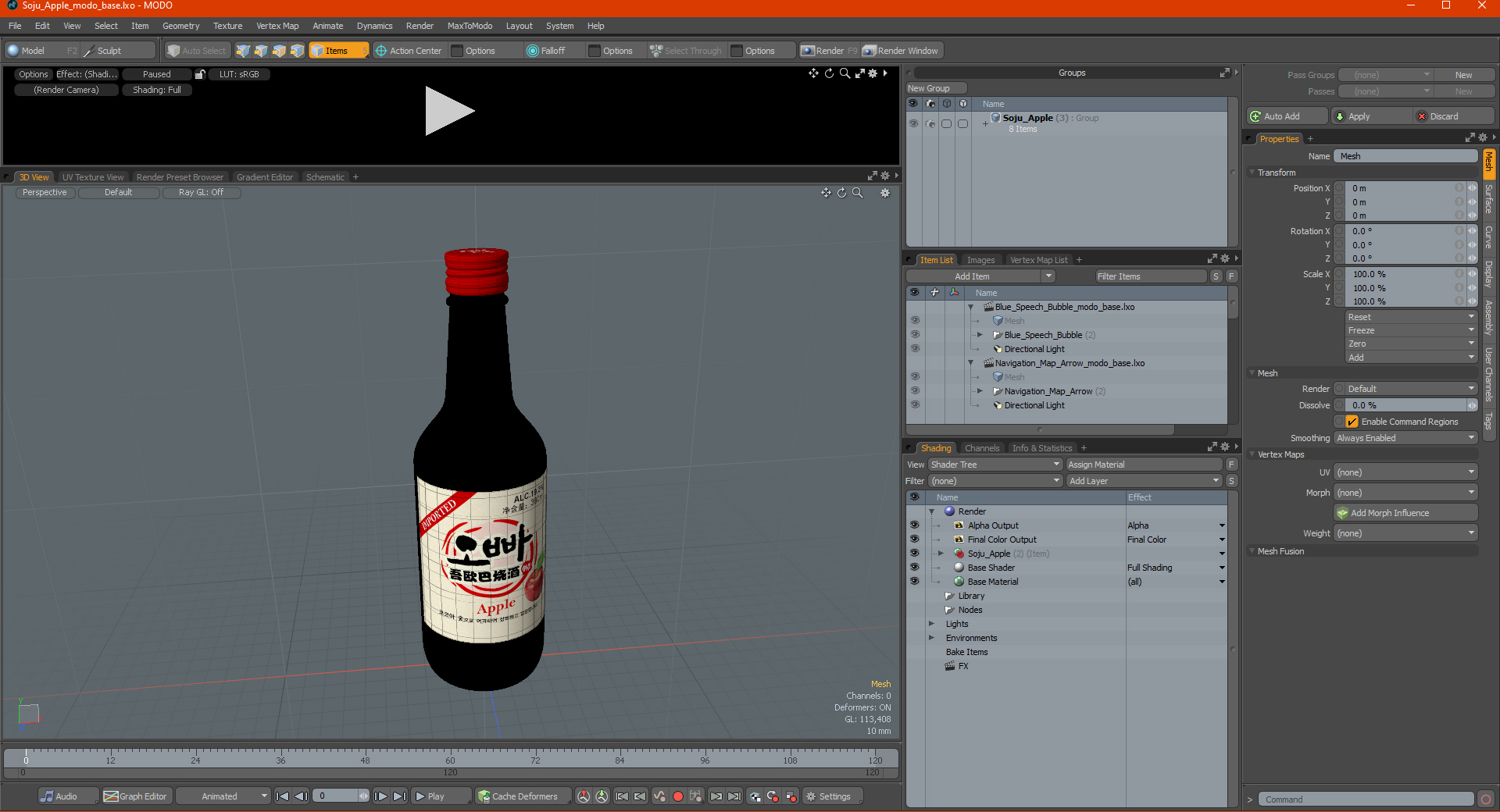Switch to Vertex Map List tab
Screen dimensions: 1500x812
tap(1038, 260)
